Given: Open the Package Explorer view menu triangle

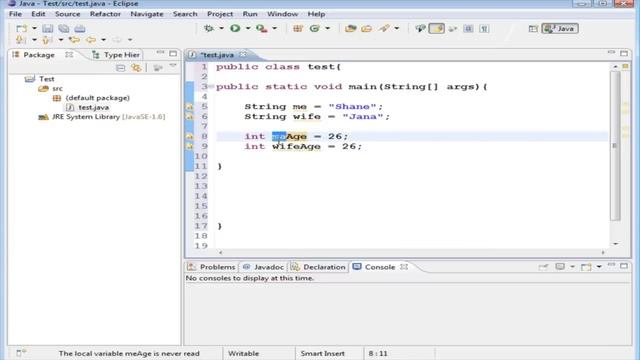Looking at the screenshot, I should pyautogui.click(x=173, y=66).
